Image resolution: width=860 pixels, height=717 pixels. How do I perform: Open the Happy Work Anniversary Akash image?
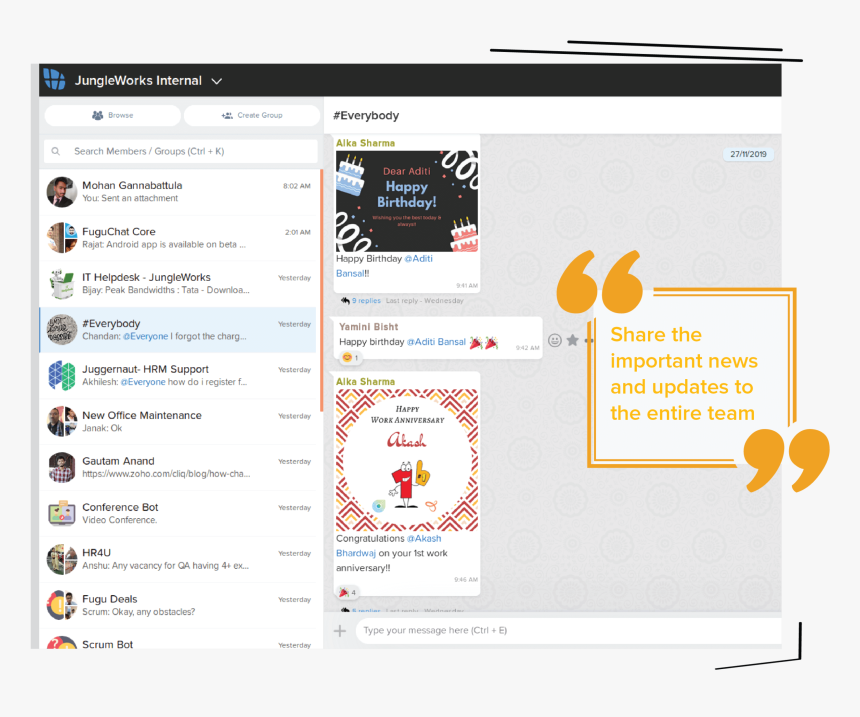[x=407, y=460]
